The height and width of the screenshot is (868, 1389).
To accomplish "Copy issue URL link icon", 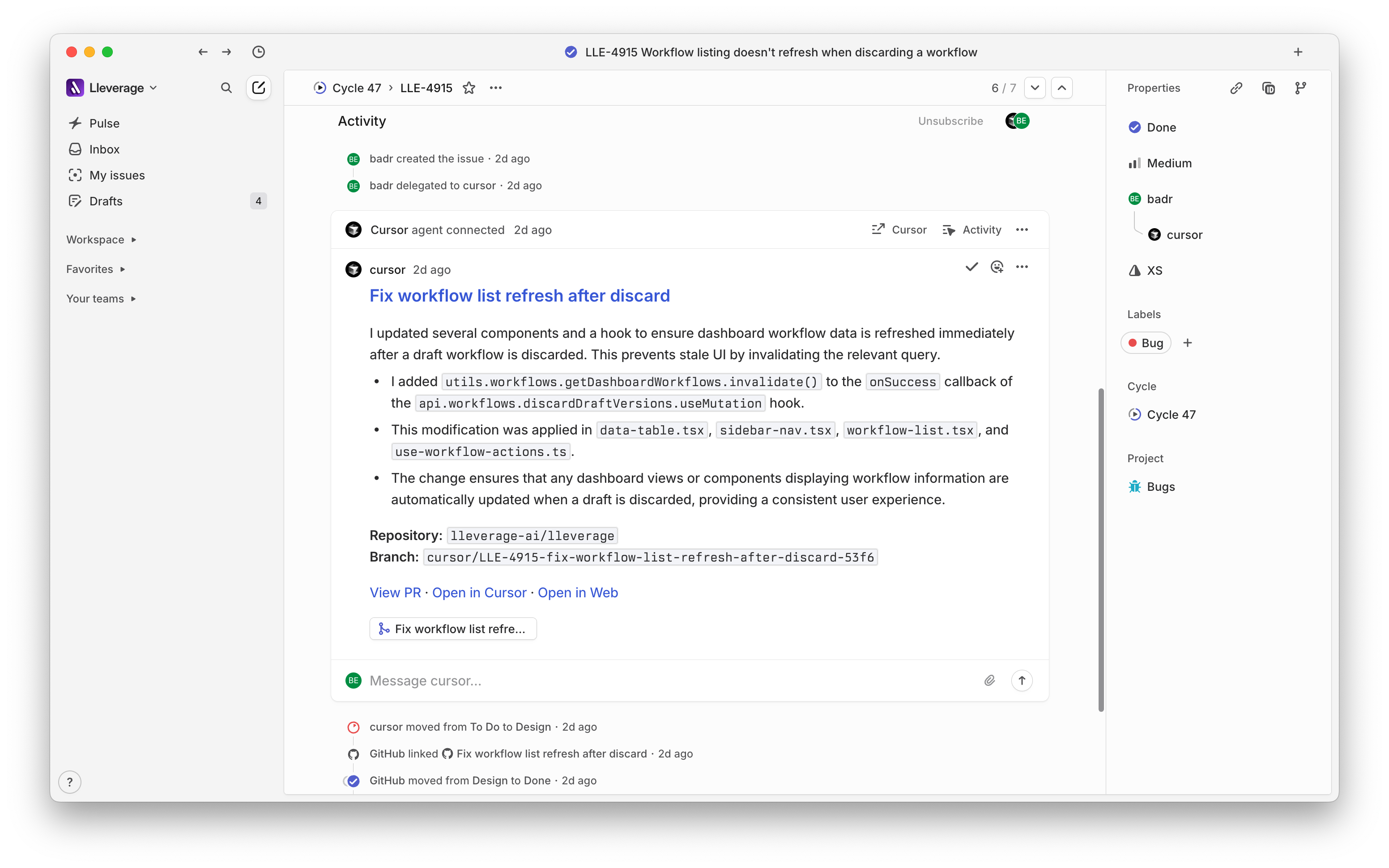I will tap(1236, 88).
